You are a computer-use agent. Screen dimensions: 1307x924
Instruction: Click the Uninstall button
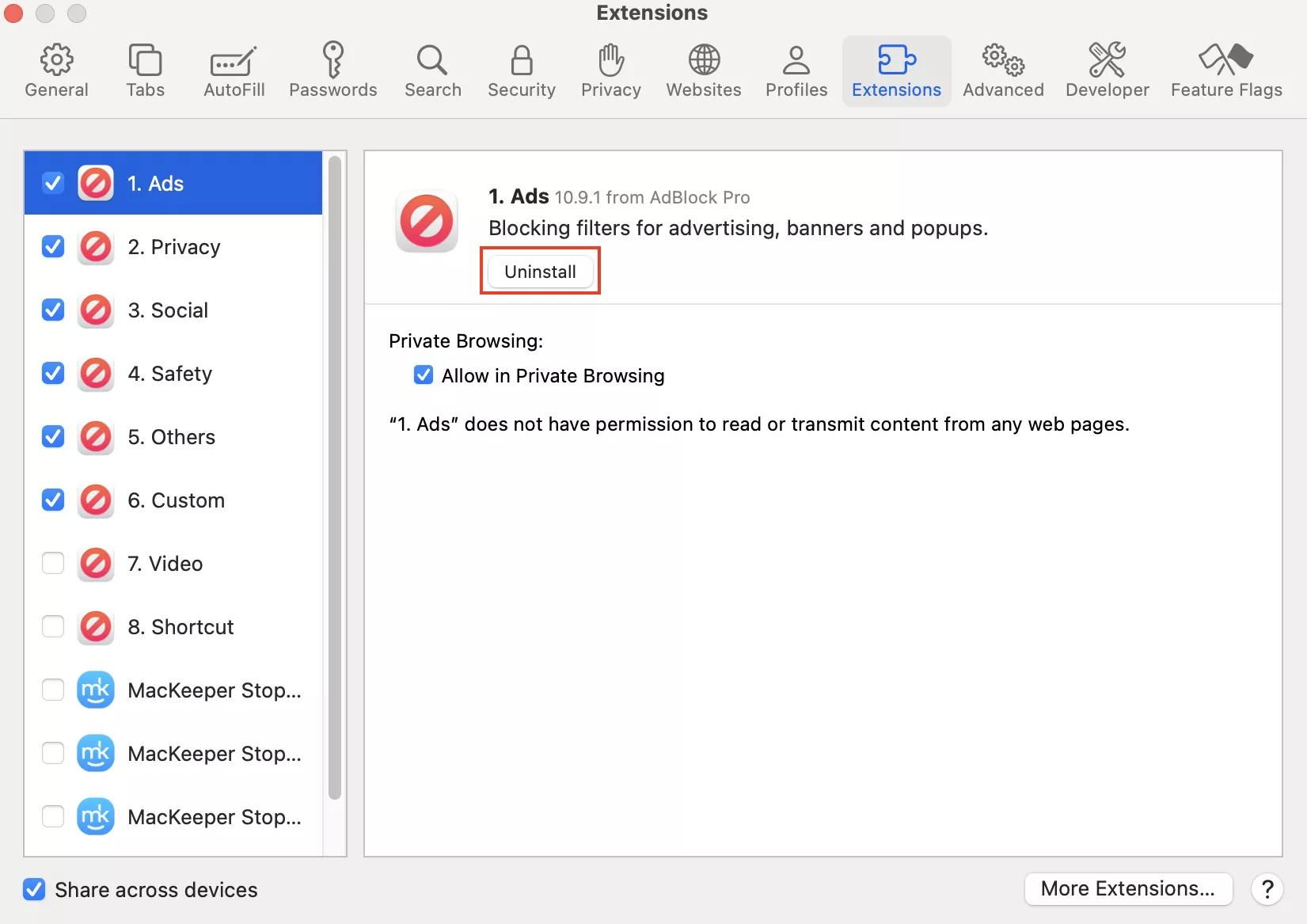pyautogui.click(x=540, y=272)
